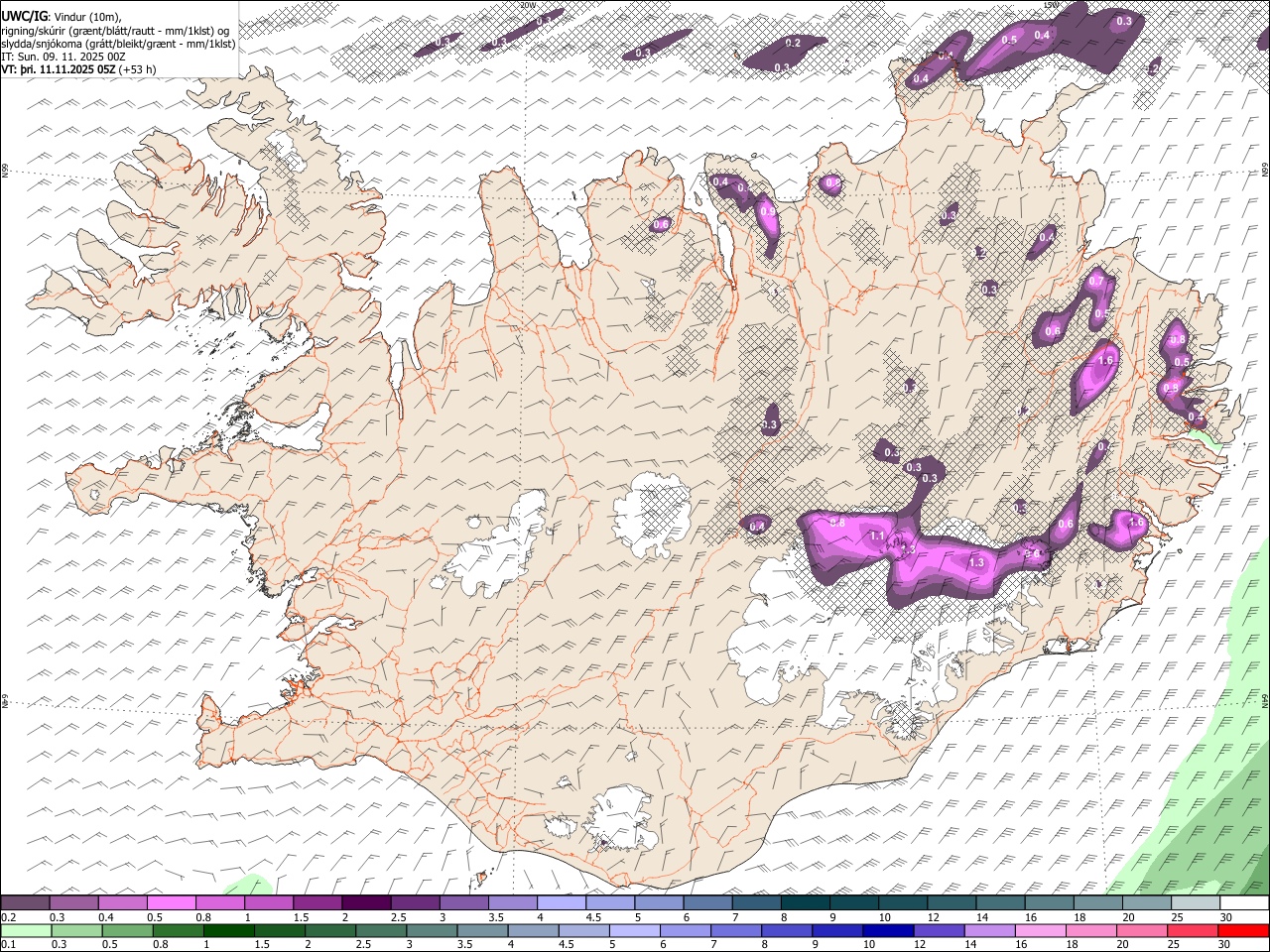
Task: Click the 8 label on the upper legend scale
Action: [783, 916]
